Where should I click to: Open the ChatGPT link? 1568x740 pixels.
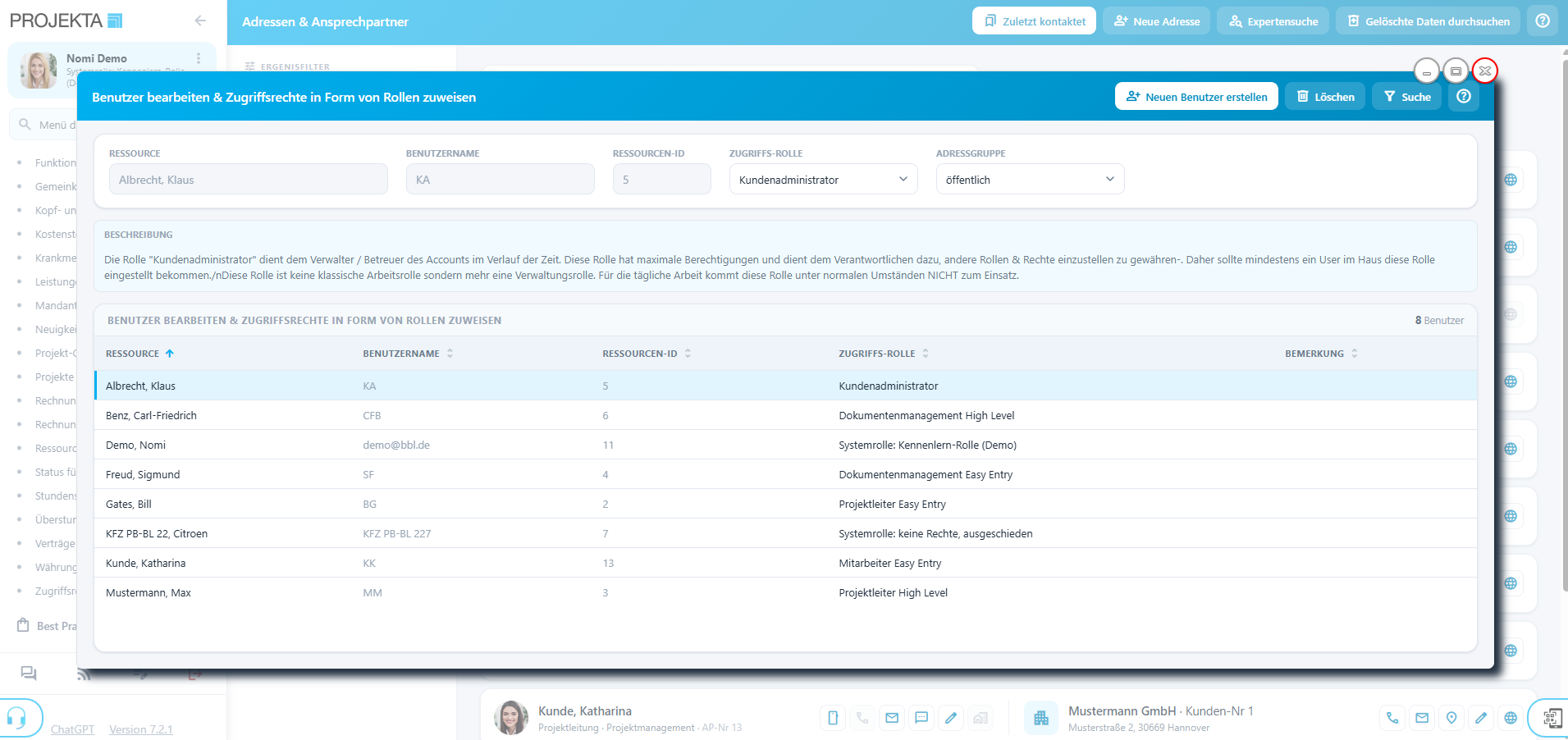72,729
